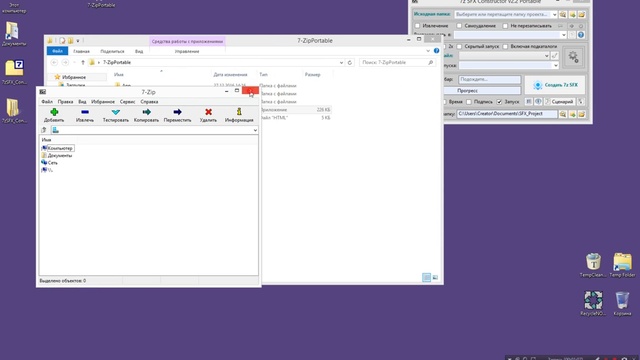Open the Explorer address bar history dropdown
The width and height of the screenshot is (640, 360).
[x=341, y=62]
